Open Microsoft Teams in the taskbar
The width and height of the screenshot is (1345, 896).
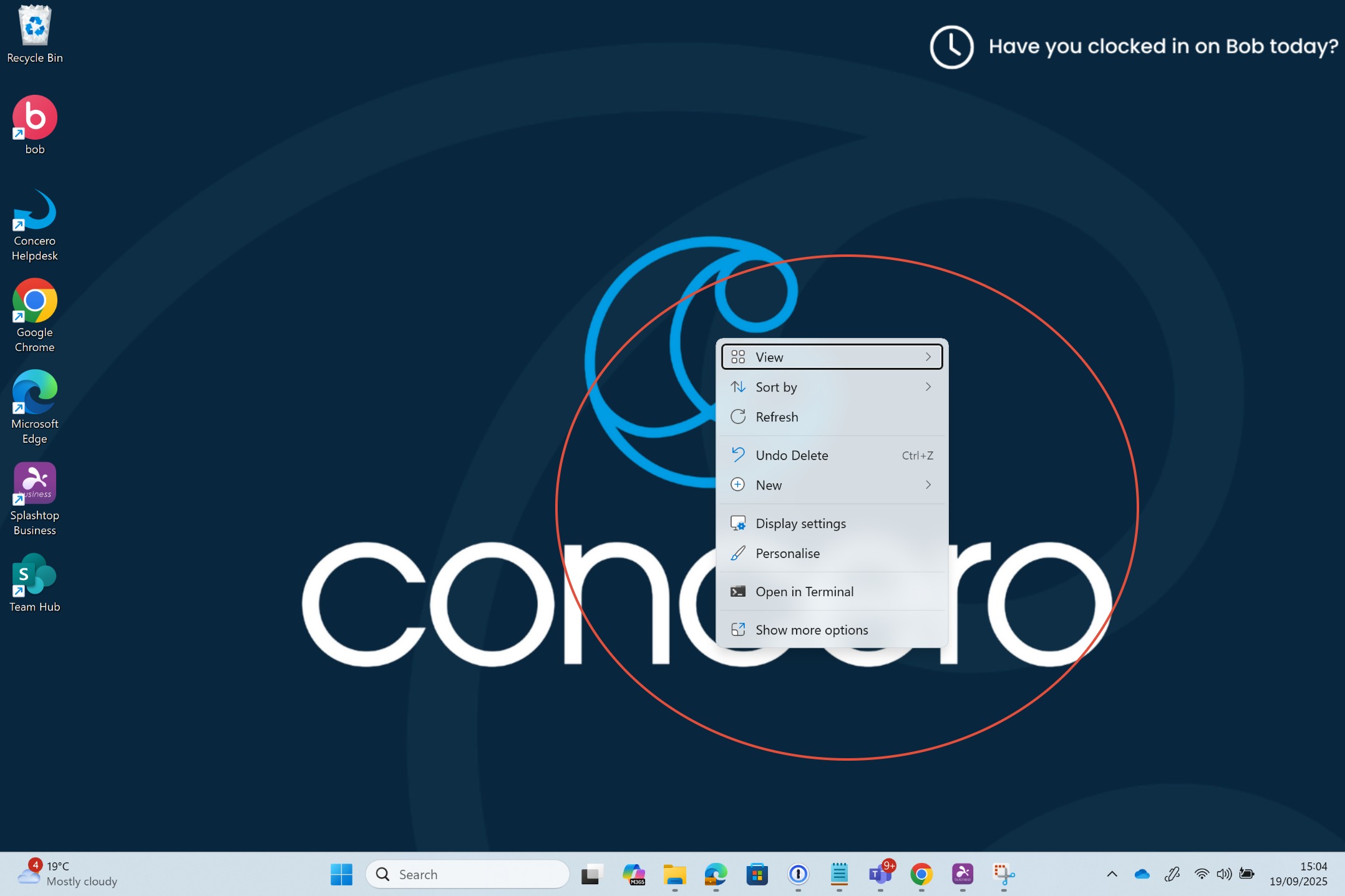point(880,874)
